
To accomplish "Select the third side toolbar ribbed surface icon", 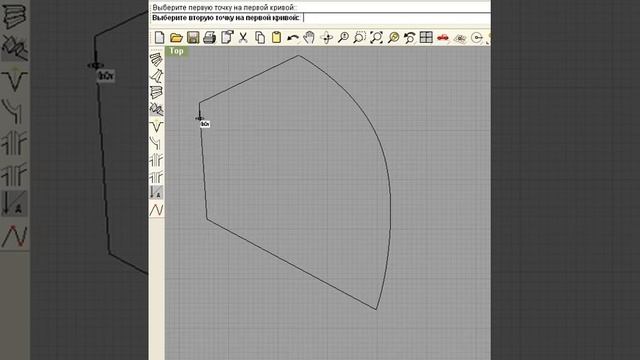I will (156, 92).
